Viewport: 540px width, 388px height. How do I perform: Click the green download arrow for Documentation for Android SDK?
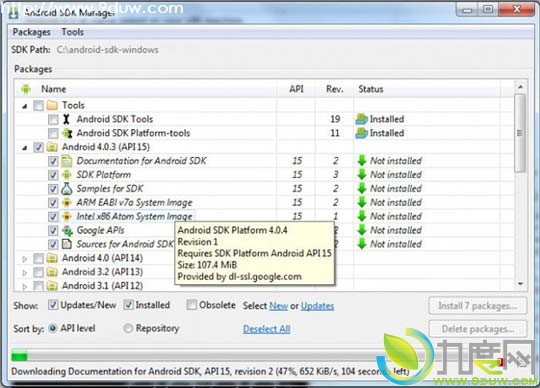click(362, 160)
